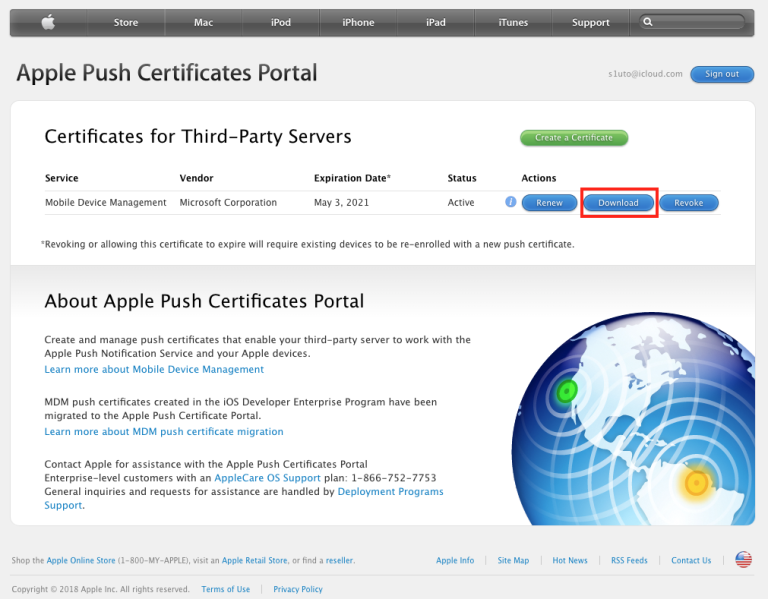Select the Support navigation tab

click(590, 22)
